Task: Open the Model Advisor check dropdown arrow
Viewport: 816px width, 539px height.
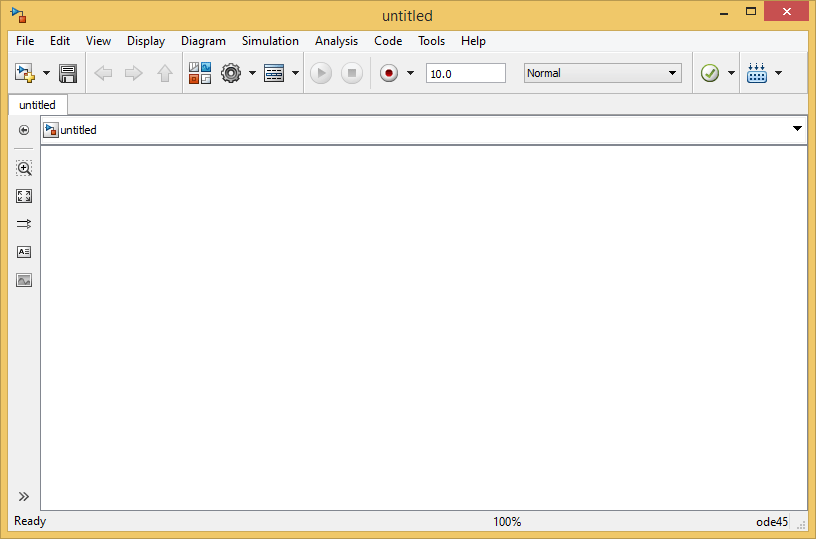Action: [x=731, y=73]
